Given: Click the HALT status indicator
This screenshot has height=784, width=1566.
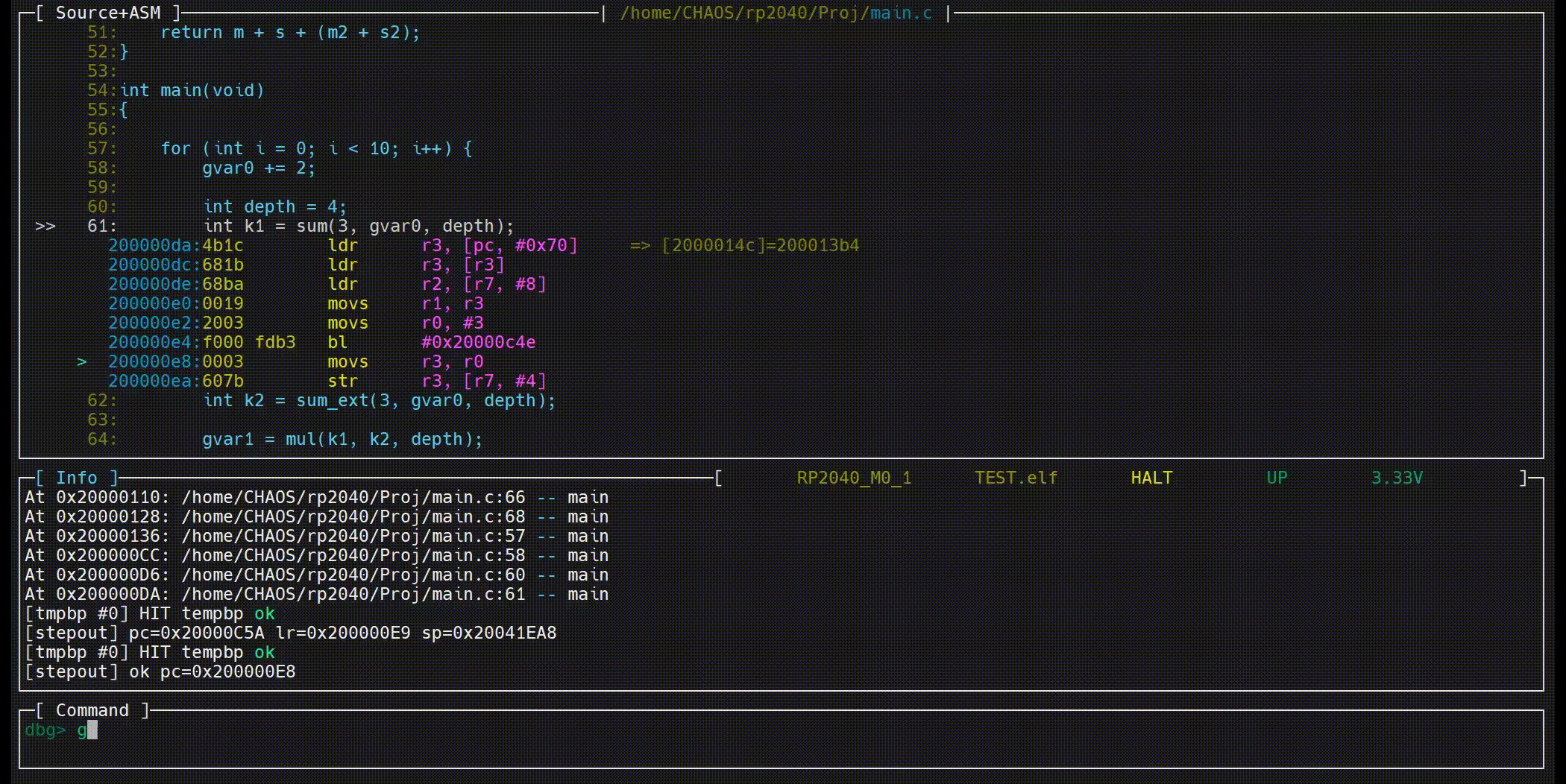Looking at the screenshot, I should [x=1151, y=478].
